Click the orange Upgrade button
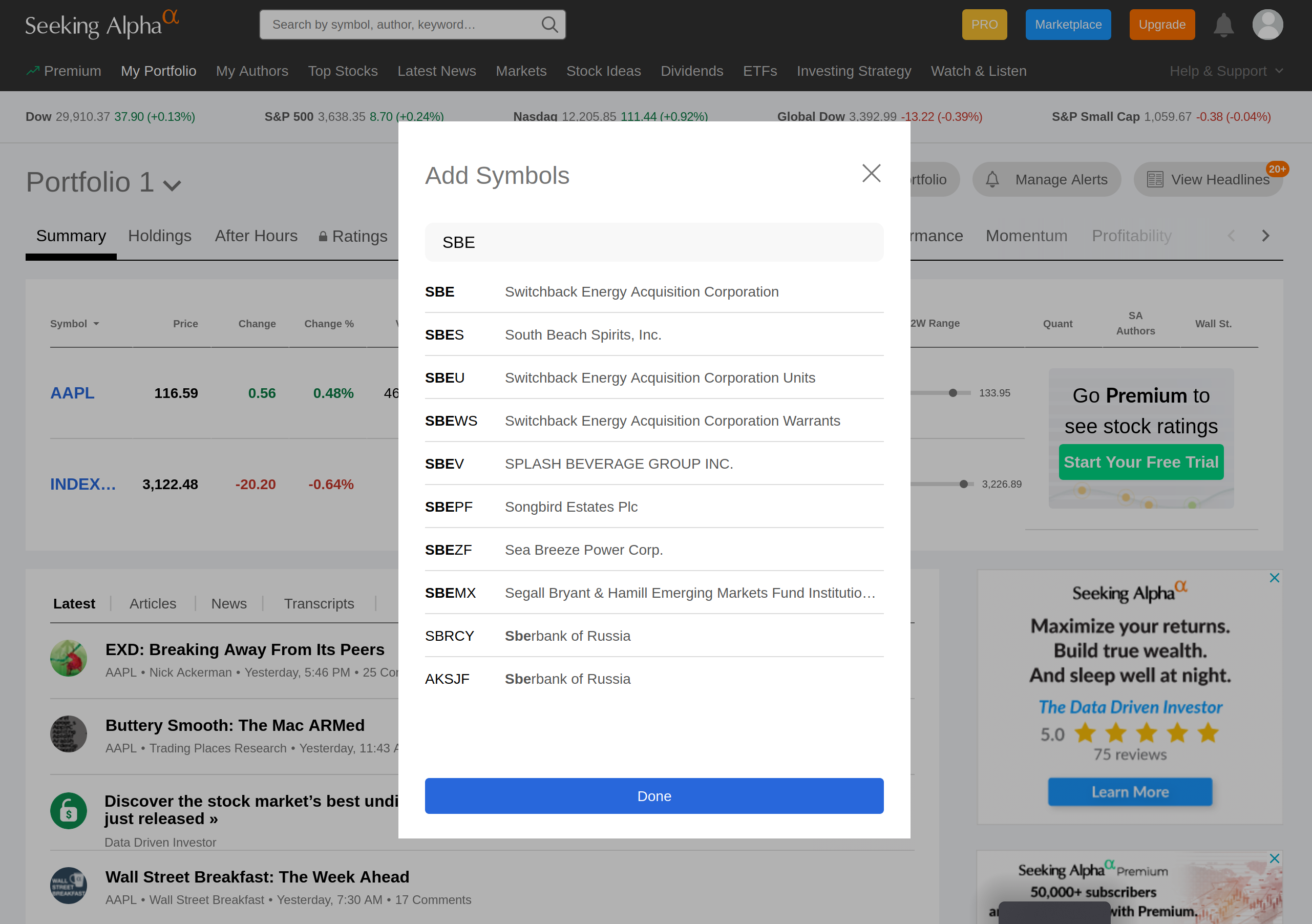This screenshot has height=924, width=1312. tap(1162, 25)
